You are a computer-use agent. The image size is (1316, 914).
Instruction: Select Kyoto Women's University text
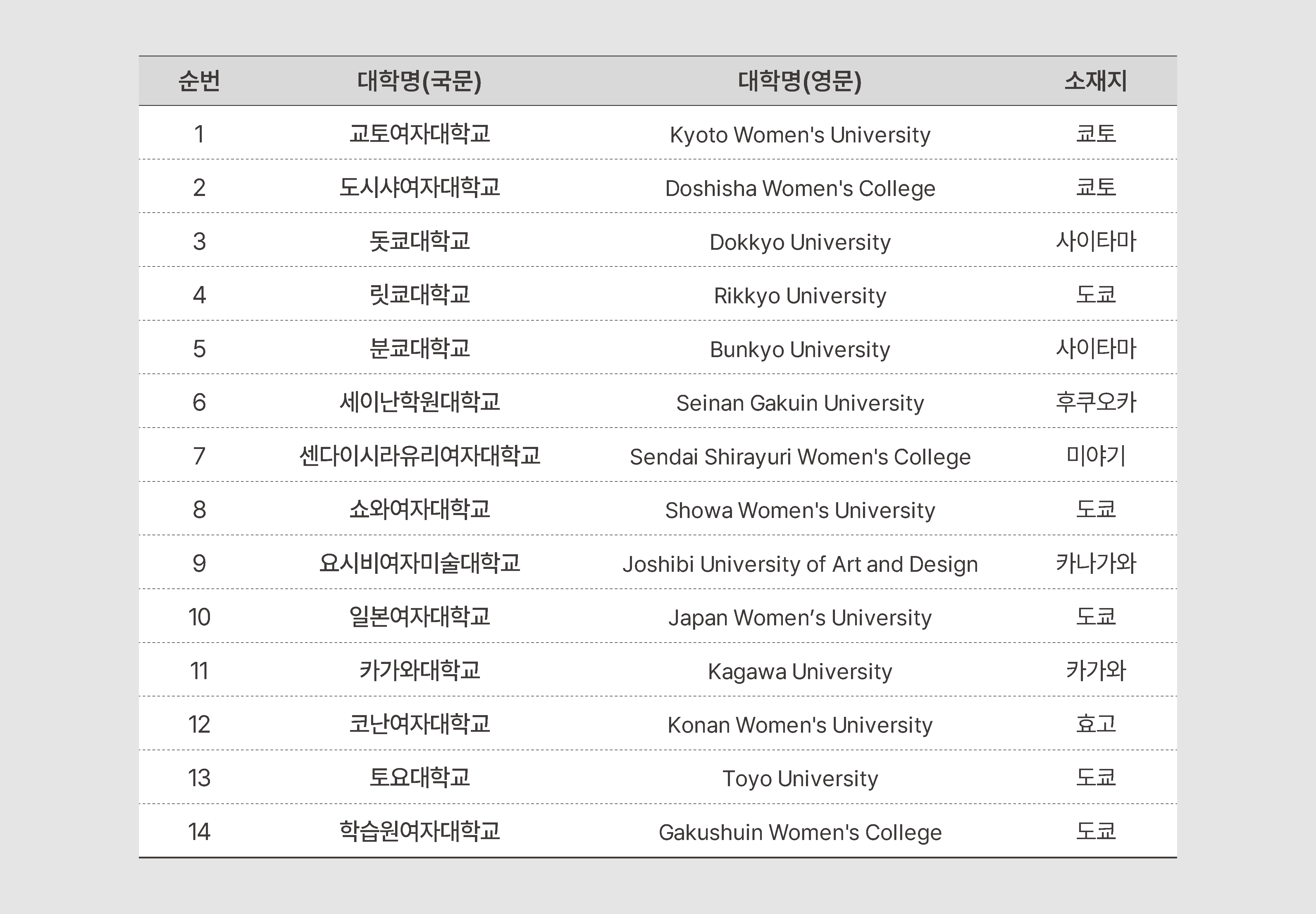(x=800, y=135)
